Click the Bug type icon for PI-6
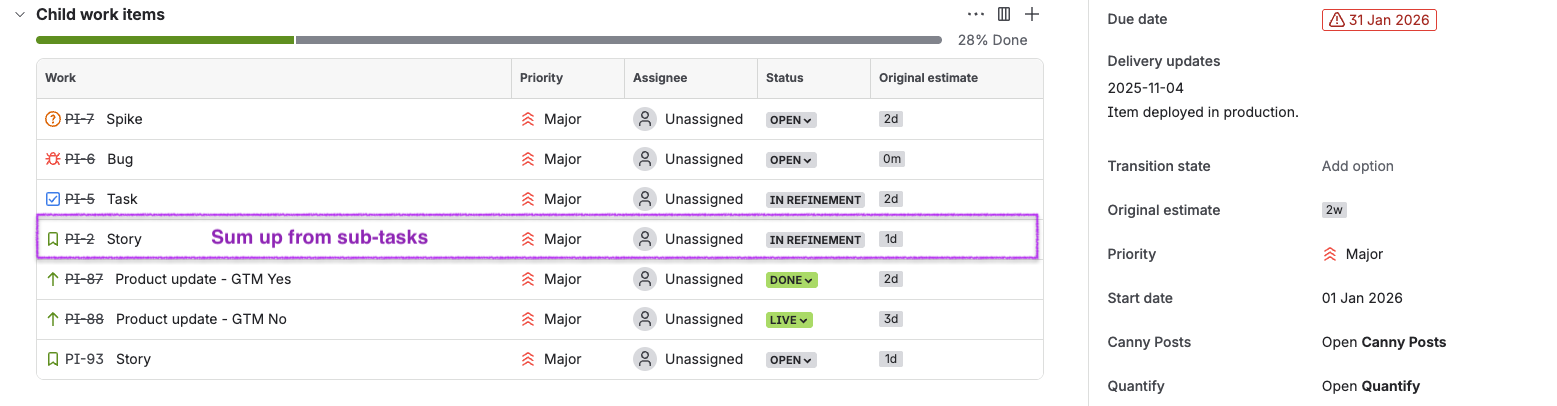The image size is (1557, 406). click(x=53, y=159)
